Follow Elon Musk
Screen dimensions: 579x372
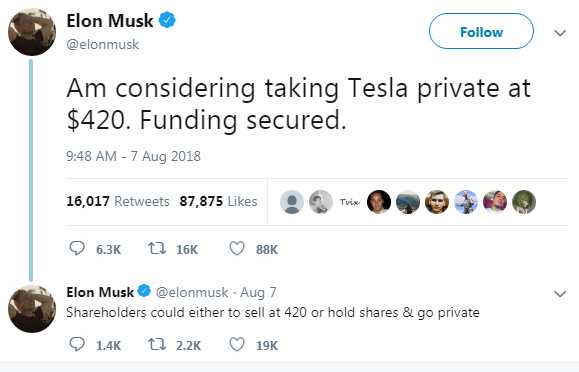(x=481, y=31)
